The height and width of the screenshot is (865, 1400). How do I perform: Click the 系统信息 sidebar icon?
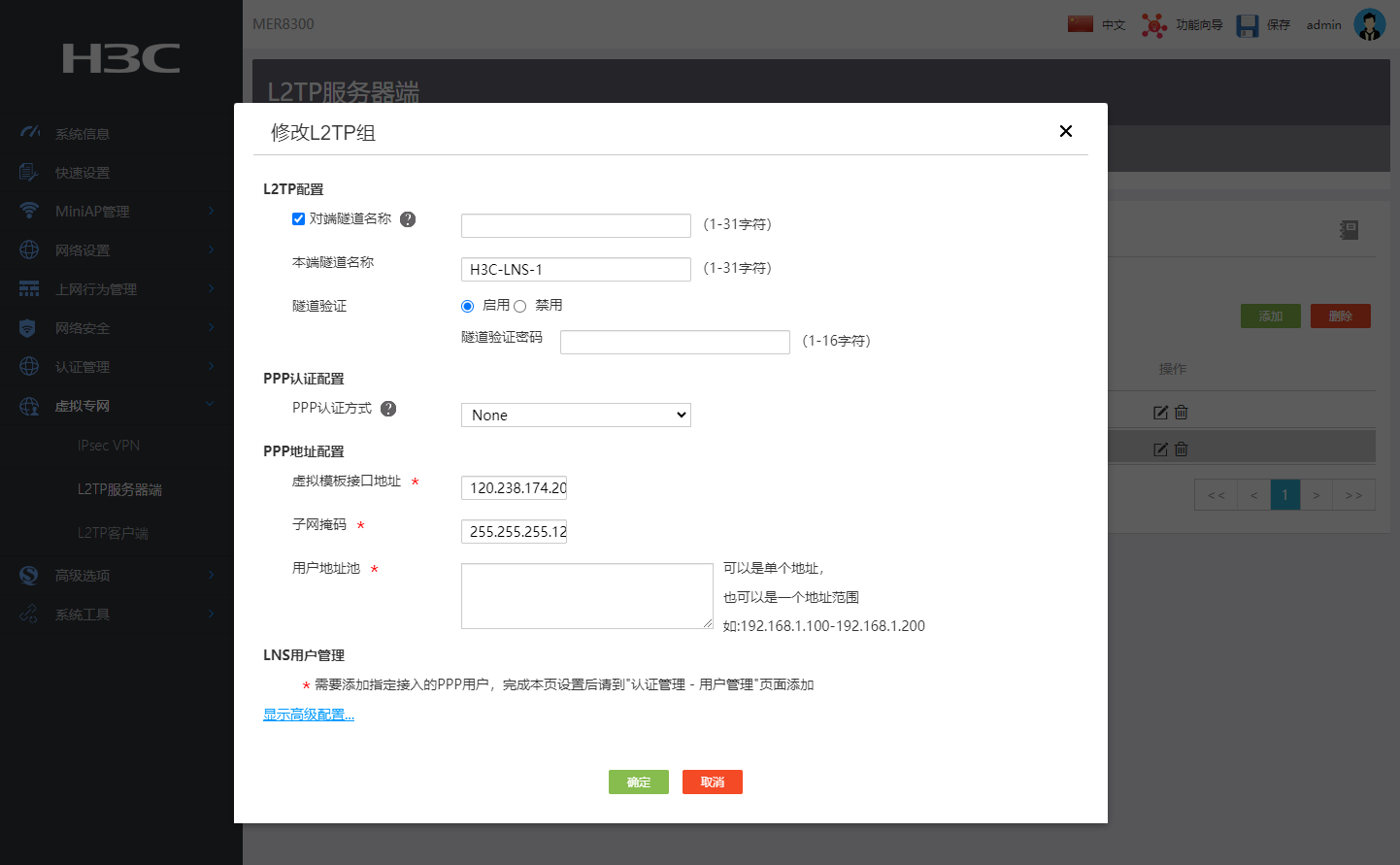[x=29, y=133]
